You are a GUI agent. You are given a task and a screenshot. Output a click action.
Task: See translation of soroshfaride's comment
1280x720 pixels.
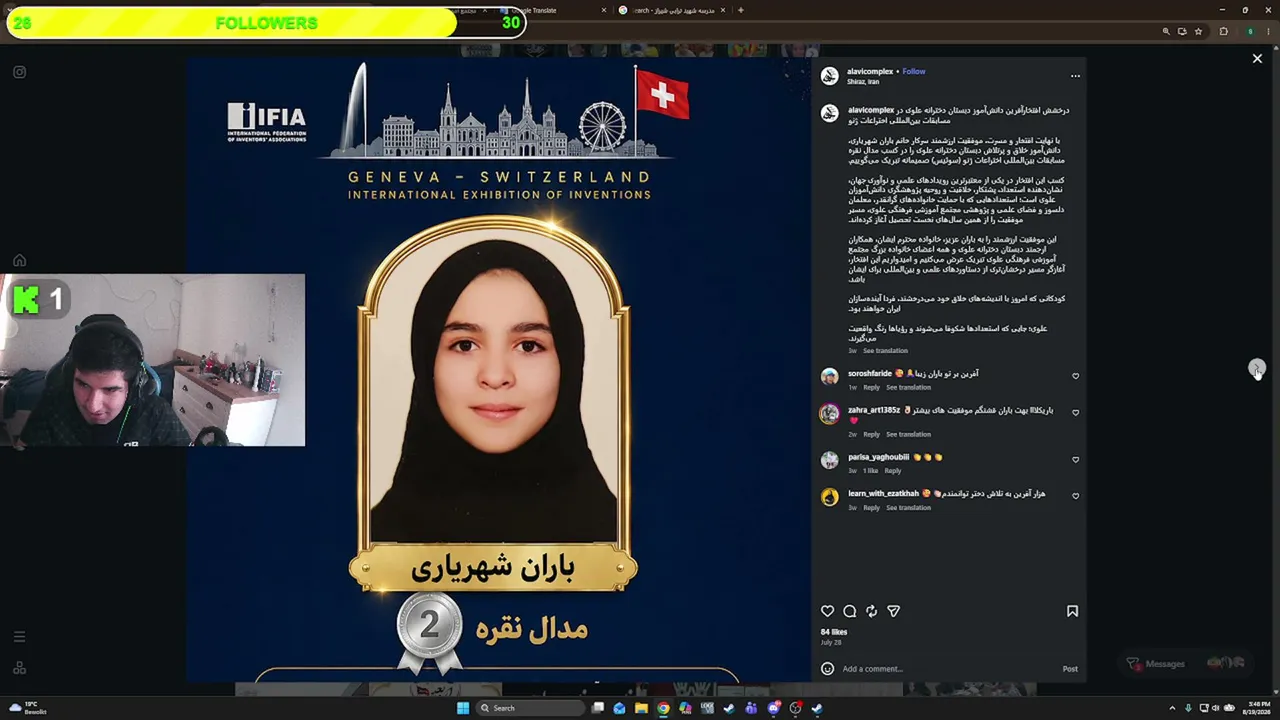(908, 388)
